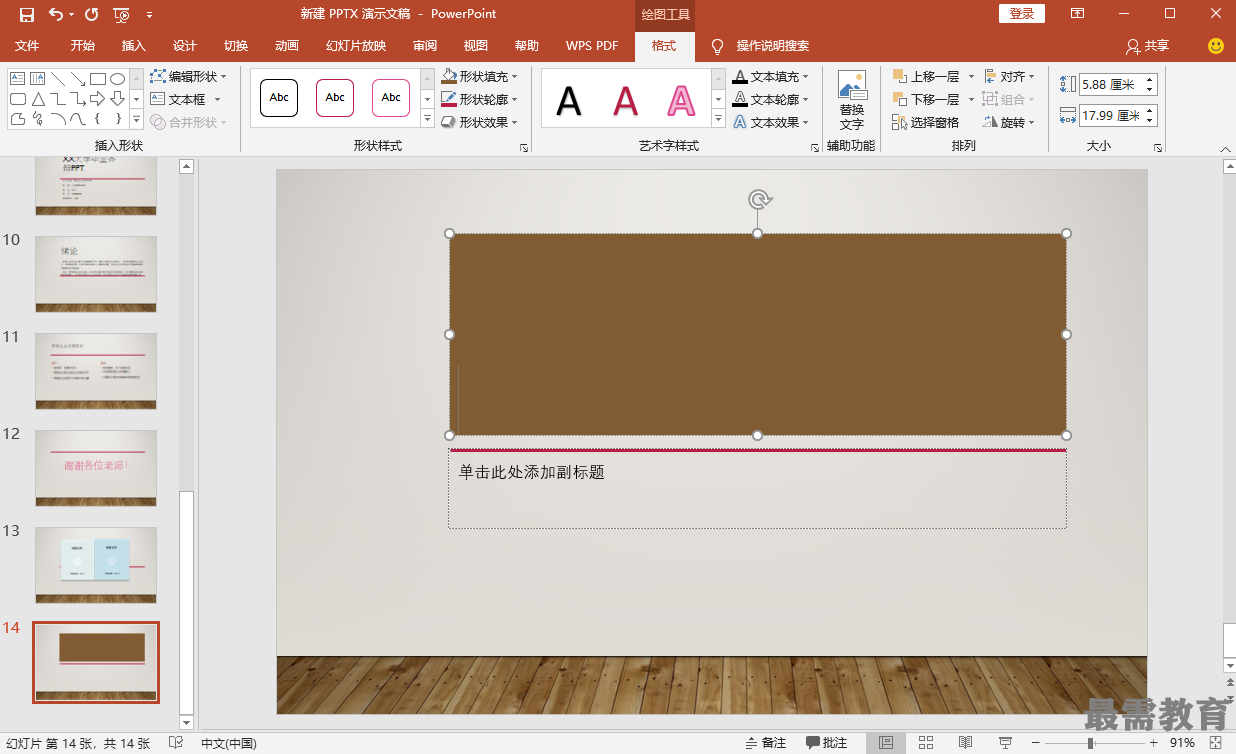Open 形状轮廓 (Shape Outline) color menu
This screenshot has height=754, width=1236.
(x=480, y=99)
